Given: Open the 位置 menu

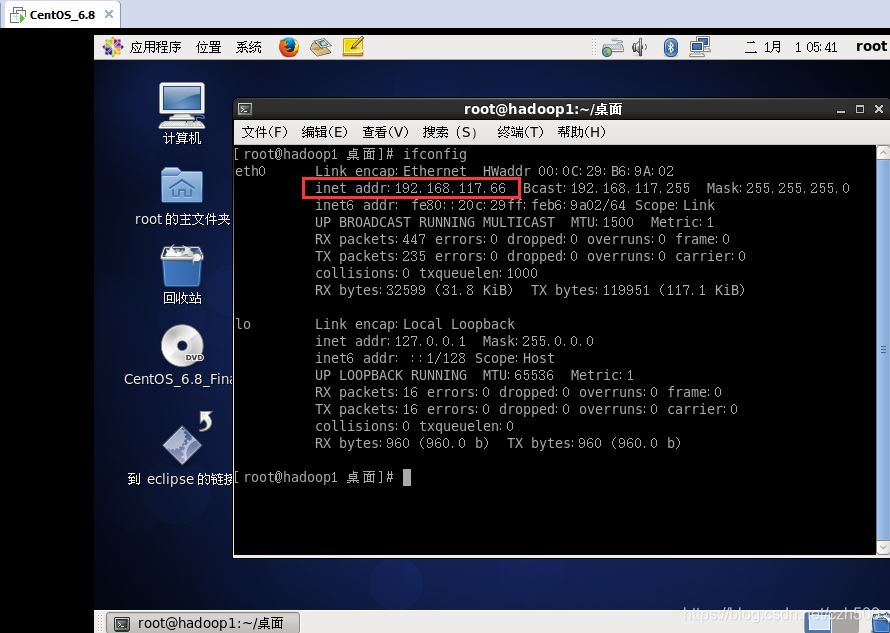Looking at the screenshot, I should point(208,46).
